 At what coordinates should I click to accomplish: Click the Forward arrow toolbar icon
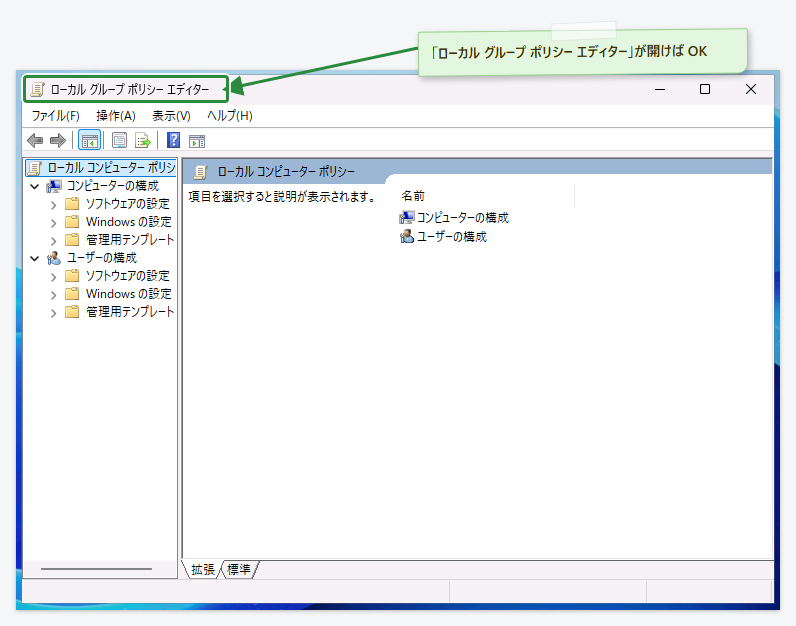(x=58, y=140)
